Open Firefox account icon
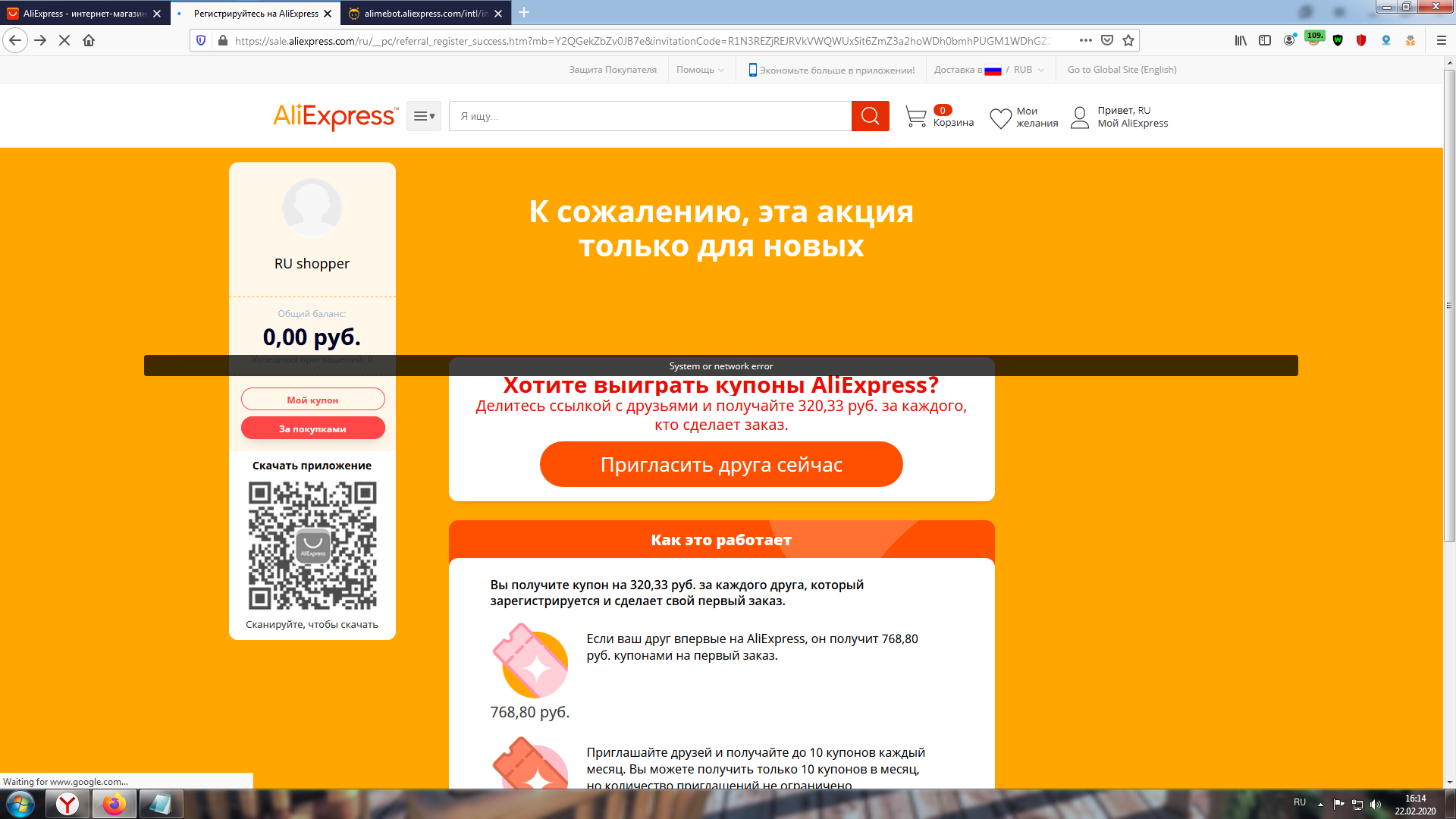 tap(1289, 40)
